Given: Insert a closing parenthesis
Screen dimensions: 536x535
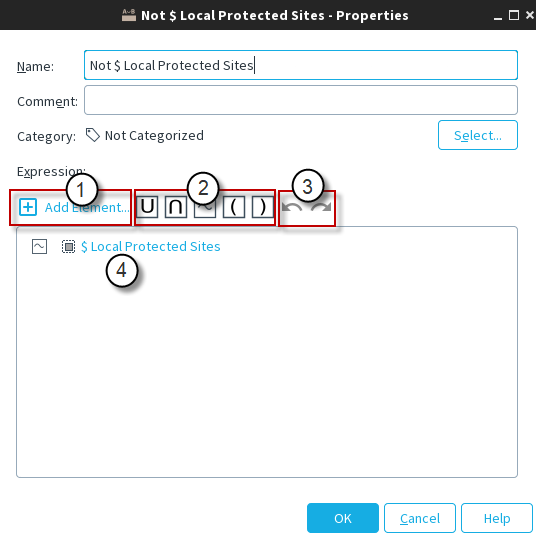Looking at the screenshot, I should pos(263,207).
